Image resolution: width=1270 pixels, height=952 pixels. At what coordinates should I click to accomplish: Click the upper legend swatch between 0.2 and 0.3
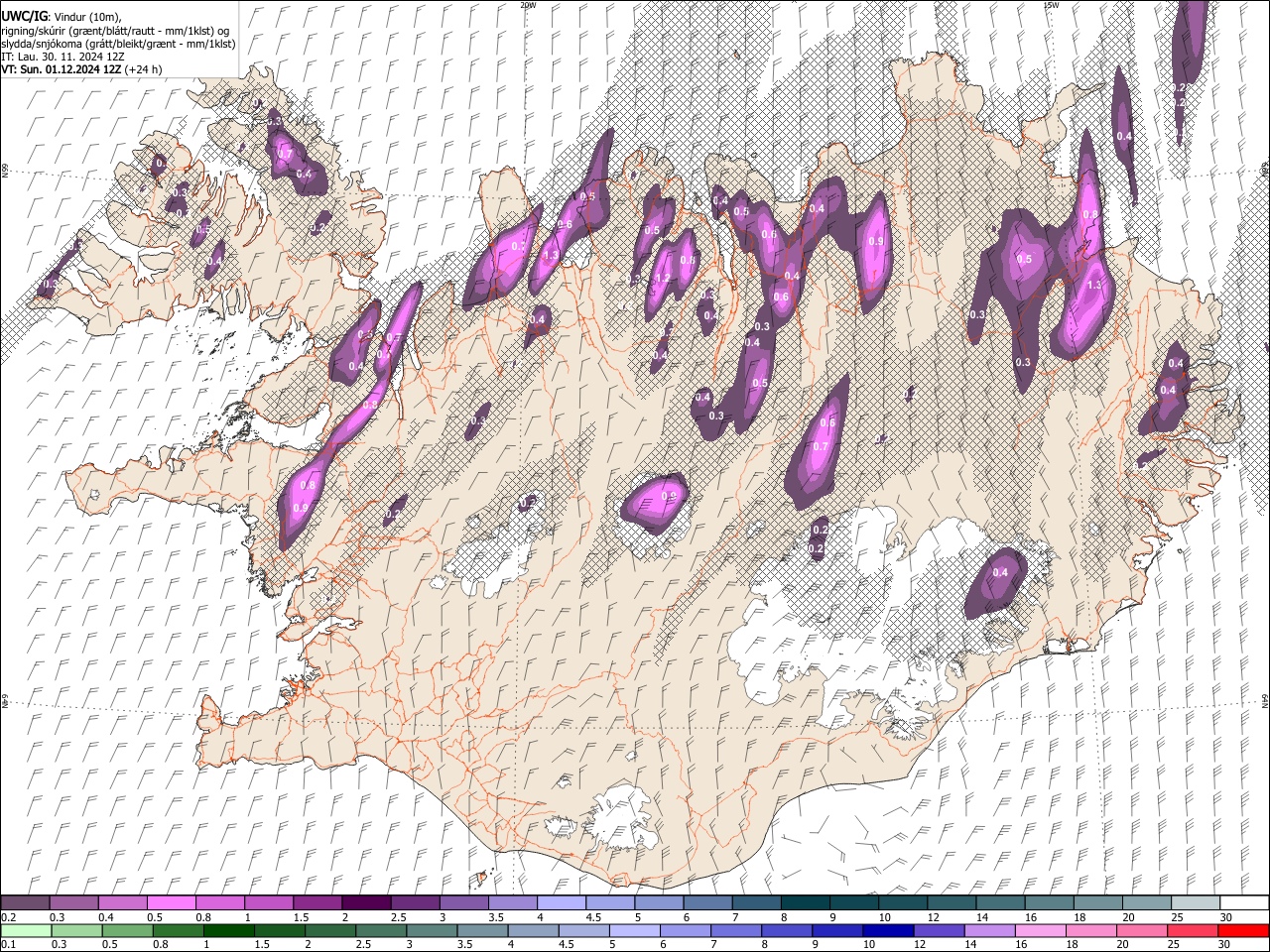click(x=25, y=902)
